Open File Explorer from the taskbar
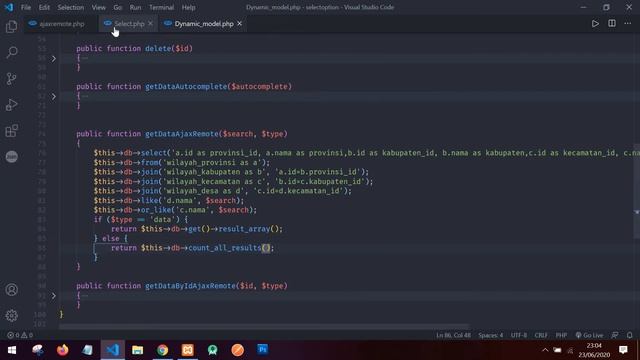Image resolution: width=640 pixels, height=360 pixels. pyautogui.click(x=138, y=350)
